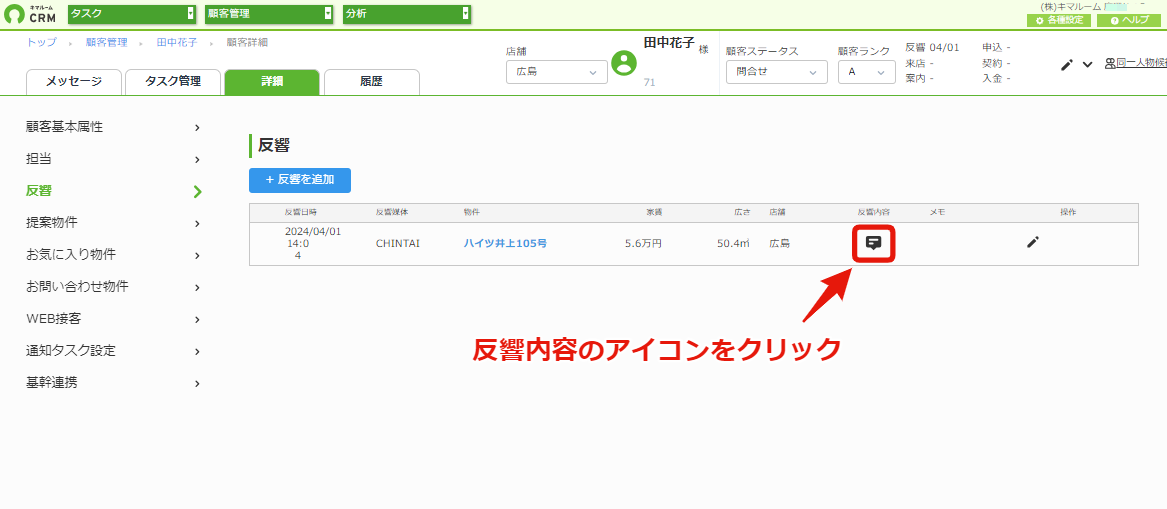Click the 田中花子 customer name in the header
The width and height of the screenshot is (1167, 509).
(669, 43)
